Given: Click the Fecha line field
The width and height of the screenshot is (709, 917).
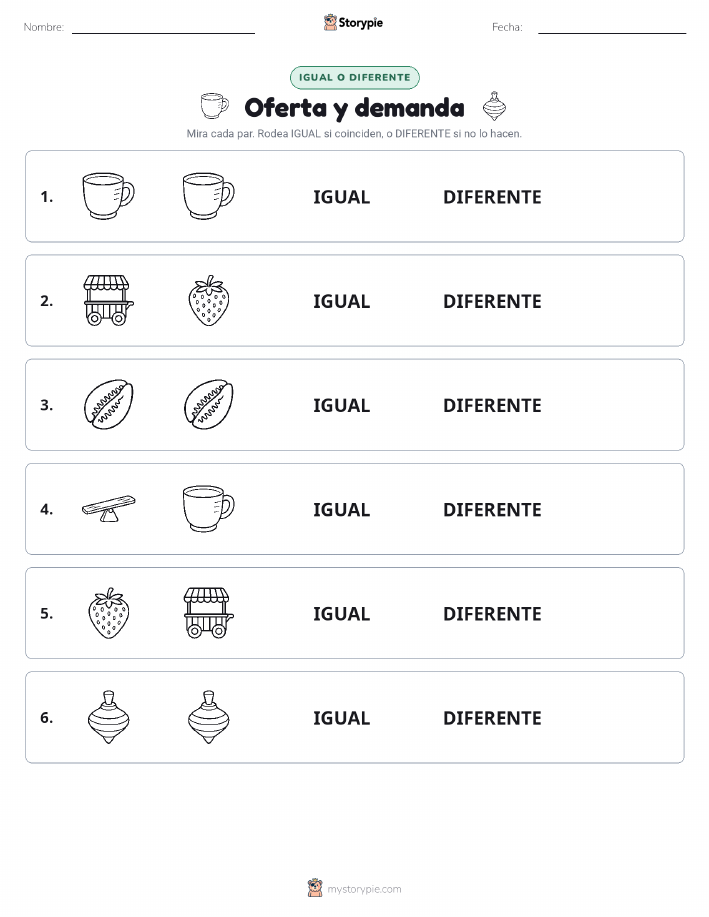Looking at the screenshot, I should 612,27.
